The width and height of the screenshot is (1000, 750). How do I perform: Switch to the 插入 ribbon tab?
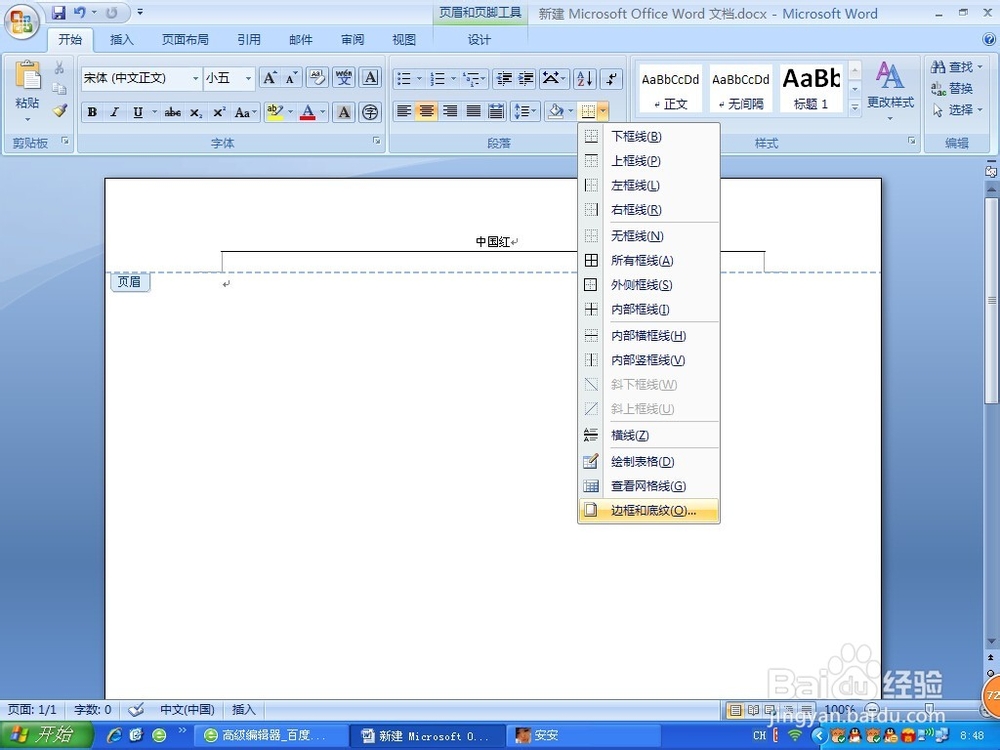pyautogui.click(x=121, y=40)
